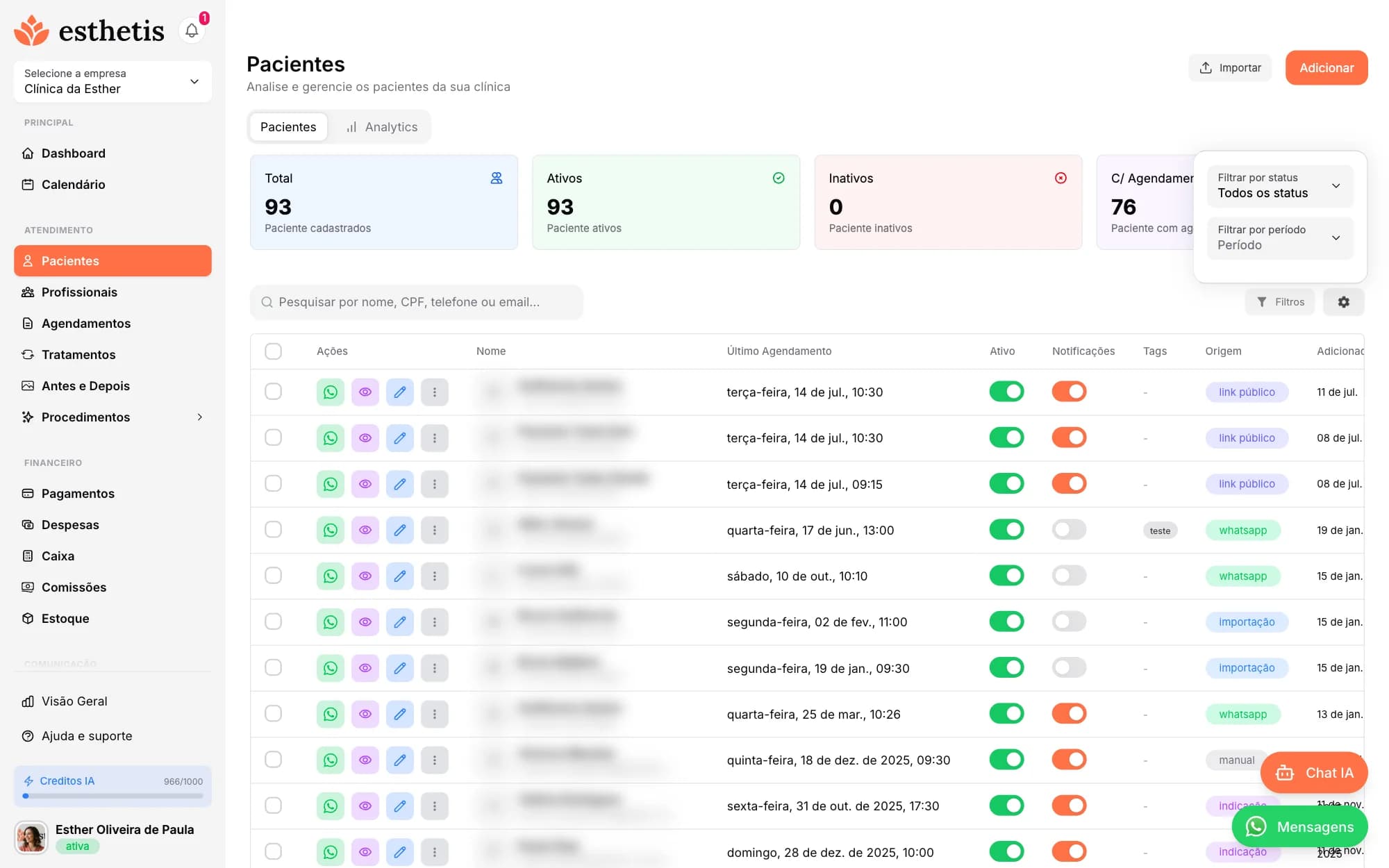Open the Filtrar por status dropdown
The height and width of the screenshot is (868, 1389).
pyautogui.click(x=1280, y=185)
